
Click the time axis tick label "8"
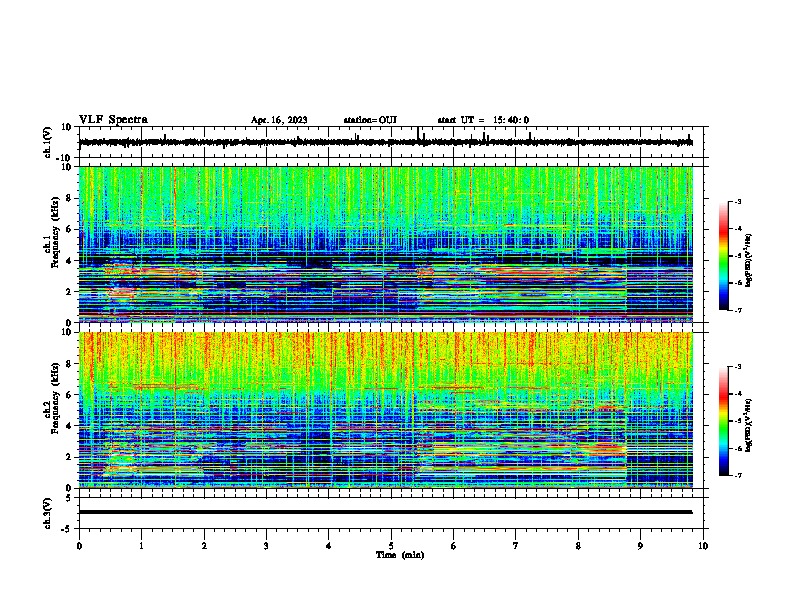point(578,546)
